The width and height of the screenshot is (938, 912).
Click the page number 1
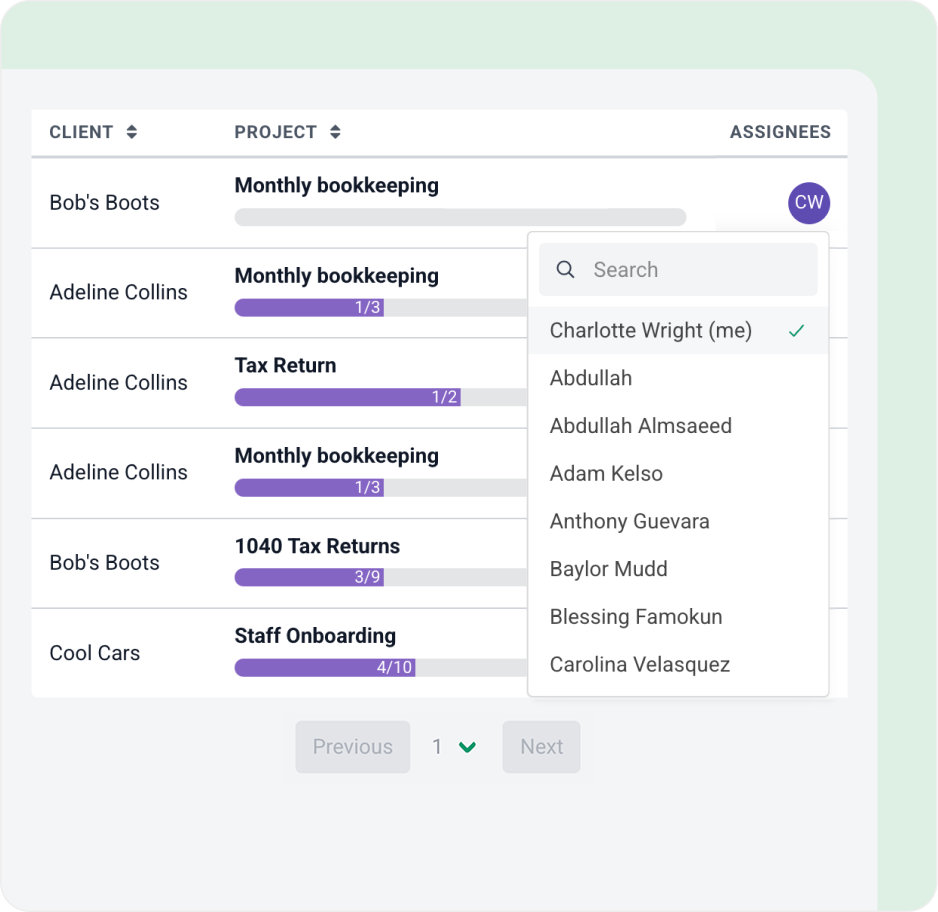coord(437,747)
